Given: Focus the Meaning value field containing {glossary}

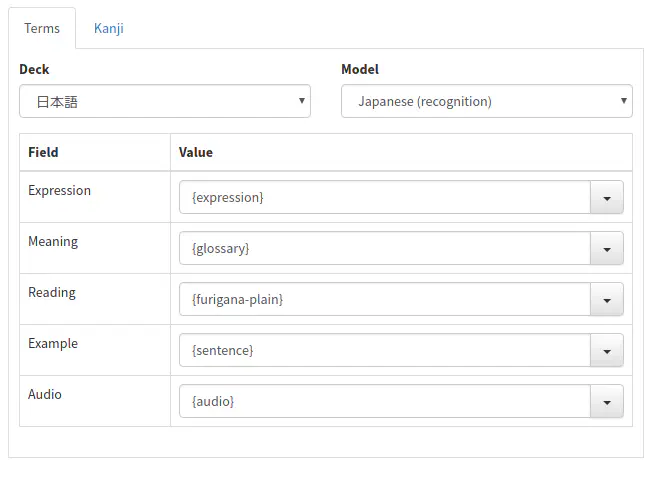Looking at the screenshot, I should coord(385,249).
